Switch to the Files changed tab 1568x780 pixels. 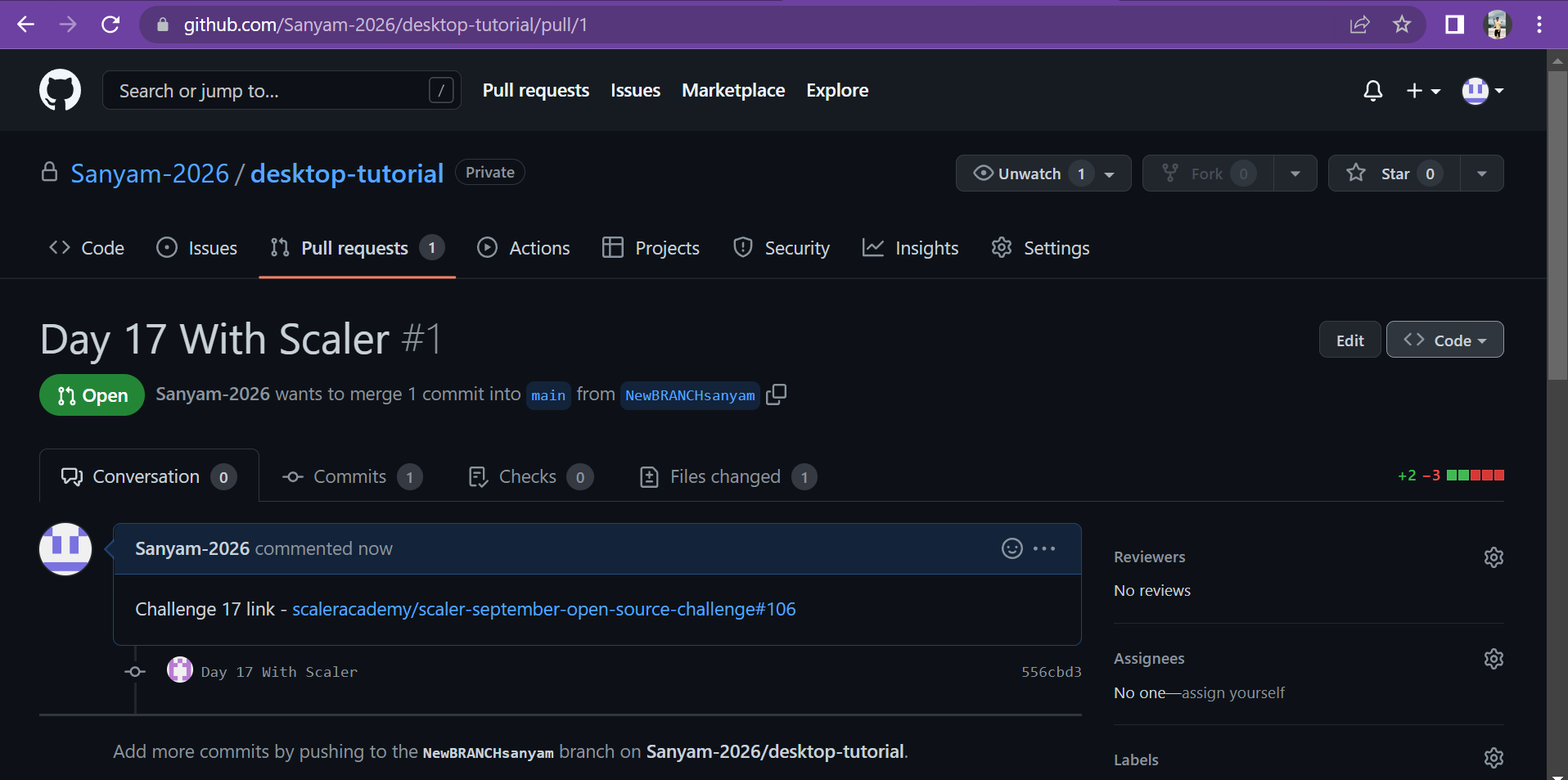point(723,476)
